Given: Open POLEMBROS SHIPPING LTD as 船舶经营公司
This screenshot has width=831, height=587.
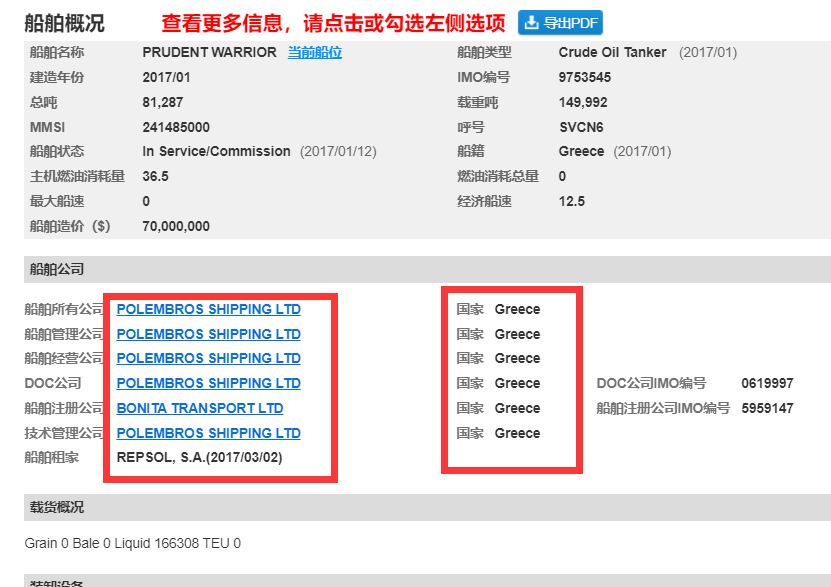Looking at the screenshot, I should click(207, 358).
